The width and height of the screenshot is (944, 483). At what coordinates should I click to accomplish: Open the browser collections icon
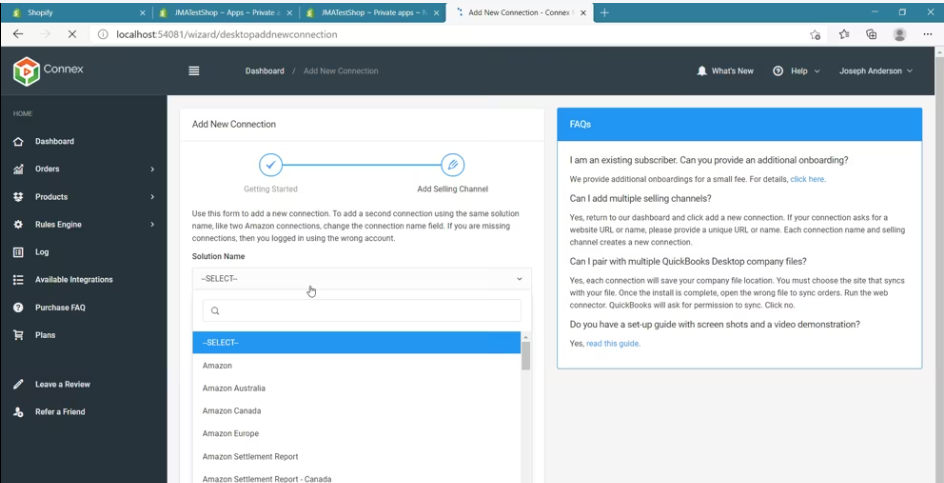pos(871,34)
